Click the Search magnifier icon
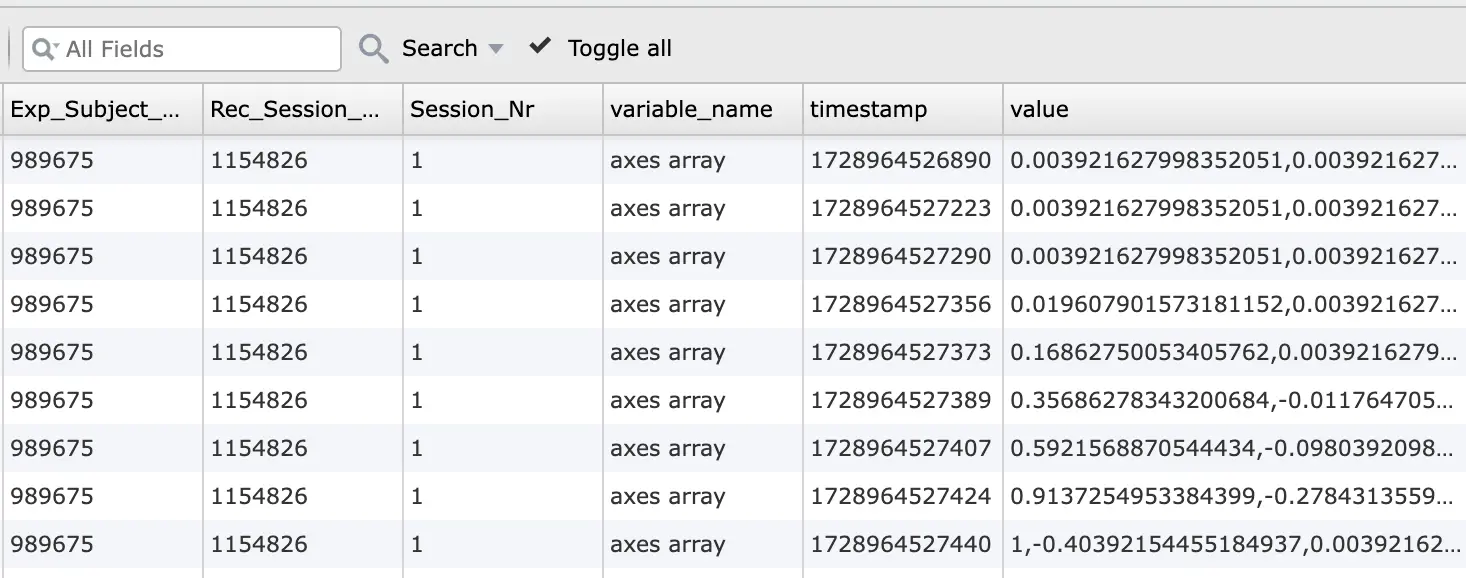The width and height of the screenshot is (1466, 578). (374, 49)
